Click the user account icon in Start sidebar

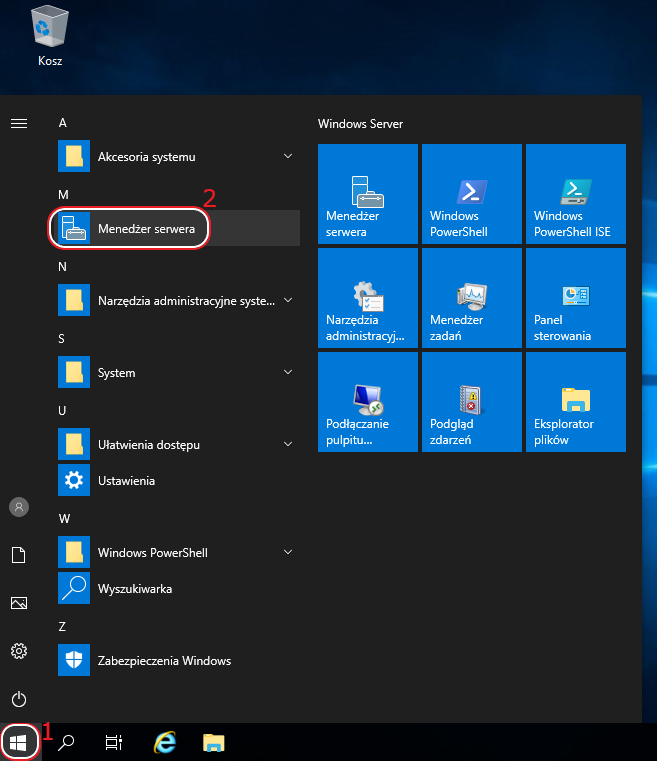(19, 507)
